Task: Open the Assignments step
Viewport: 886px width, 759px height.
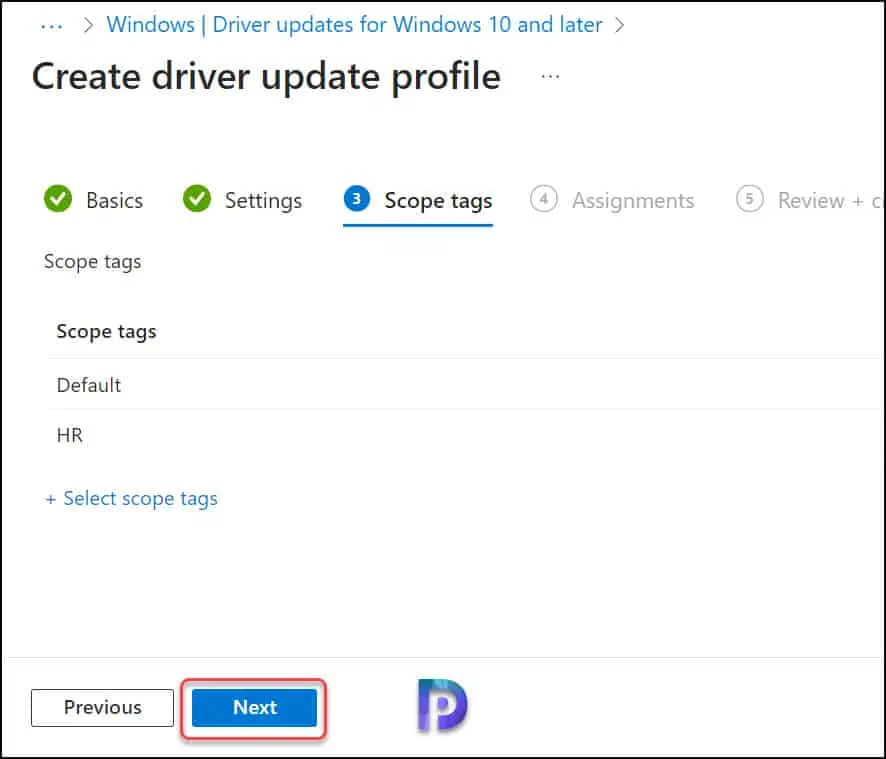Action: coord(612,200)
